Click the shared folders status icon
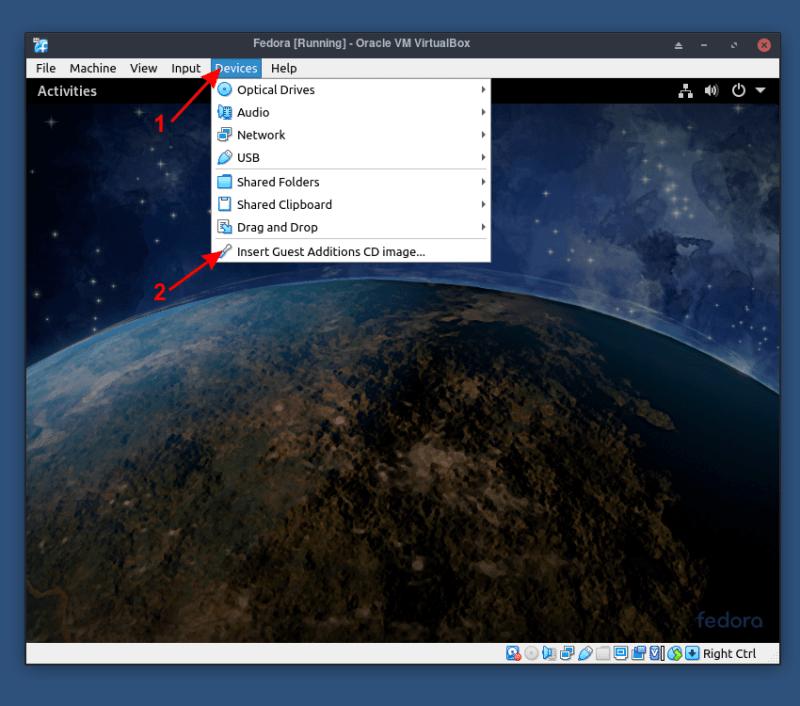 [604, 653]
